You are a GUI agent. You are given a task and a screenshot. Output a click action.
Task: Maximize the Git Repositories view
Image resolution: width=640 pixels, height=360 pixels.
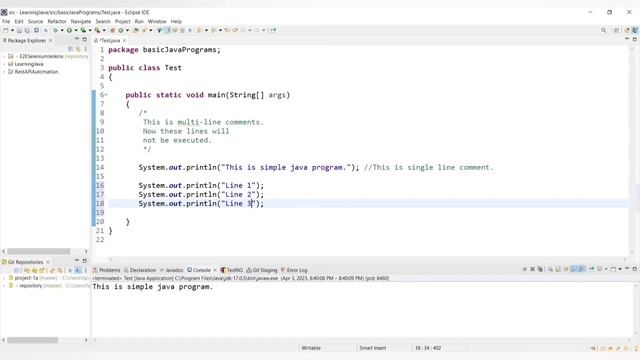(85, 261)
